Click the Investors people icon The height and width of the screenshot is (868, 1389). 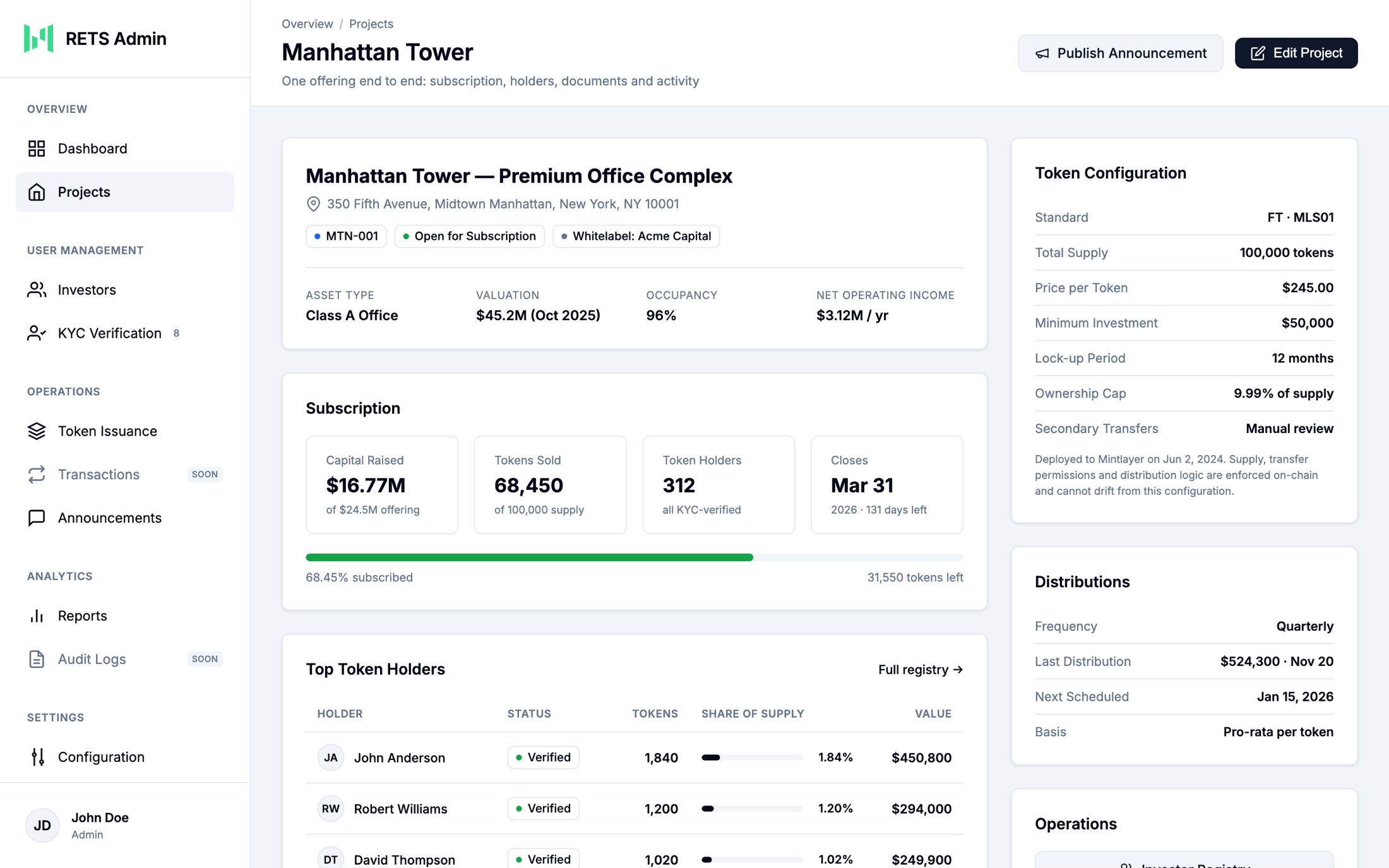click(37, 290)
